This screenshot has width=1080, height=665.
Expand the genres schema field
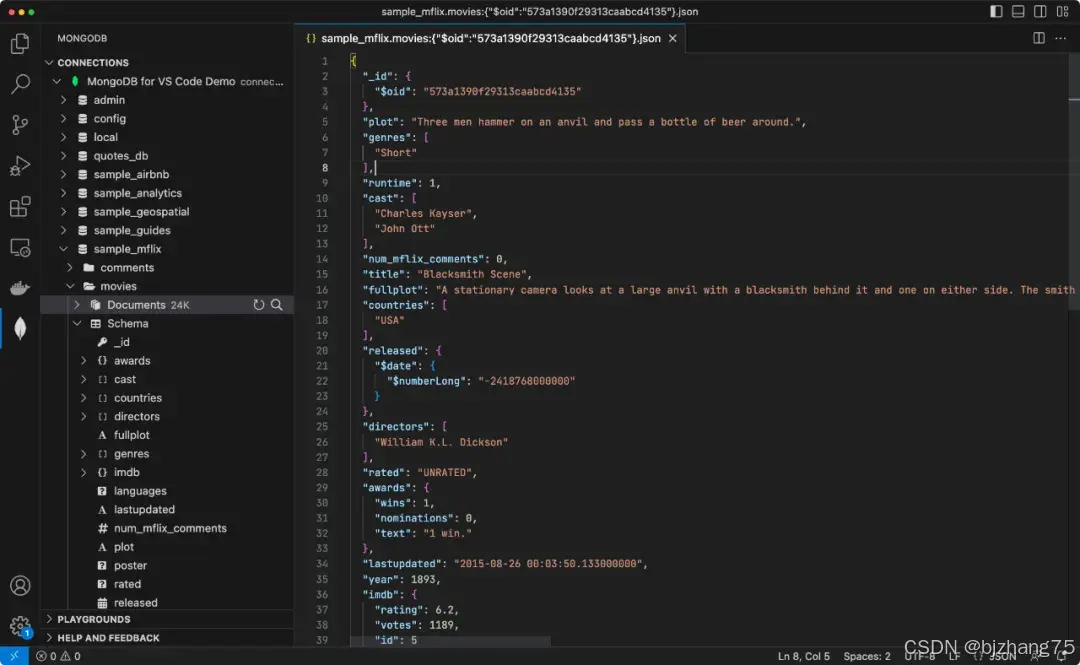click(84, 453)
